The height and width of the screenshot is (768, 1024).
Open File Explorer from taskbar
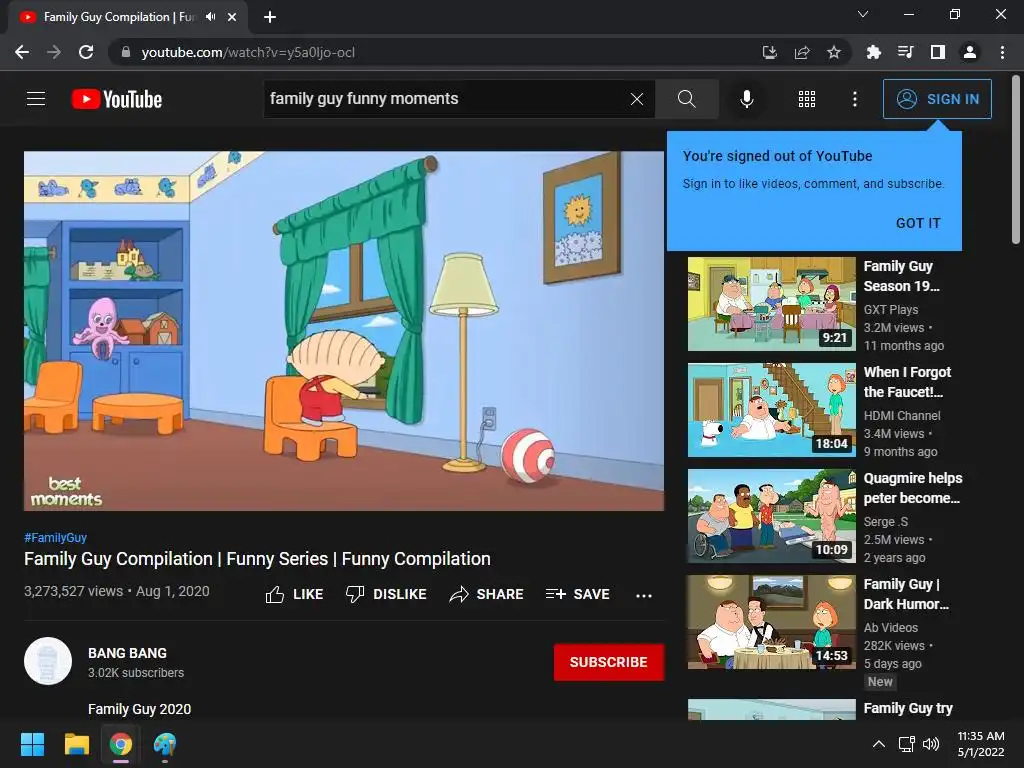tap(76, 744)
